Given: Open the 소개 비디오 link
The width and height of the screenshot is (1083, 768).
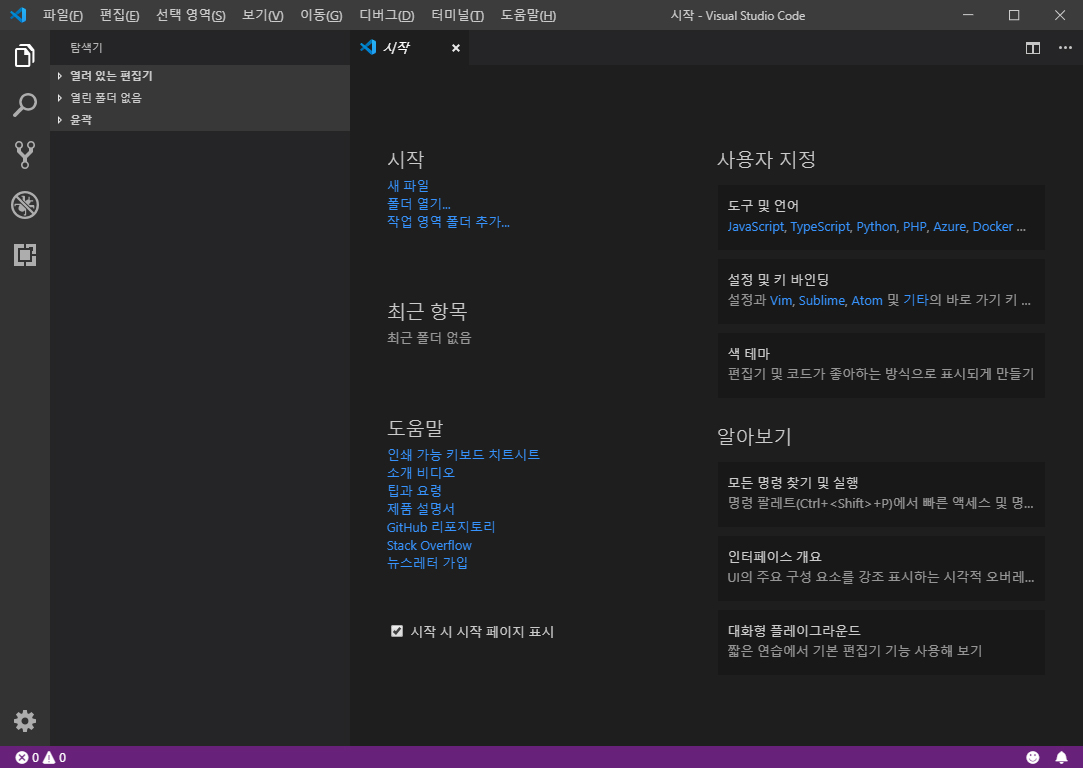Looking at the screenshot, I should (x=421, y=472).
